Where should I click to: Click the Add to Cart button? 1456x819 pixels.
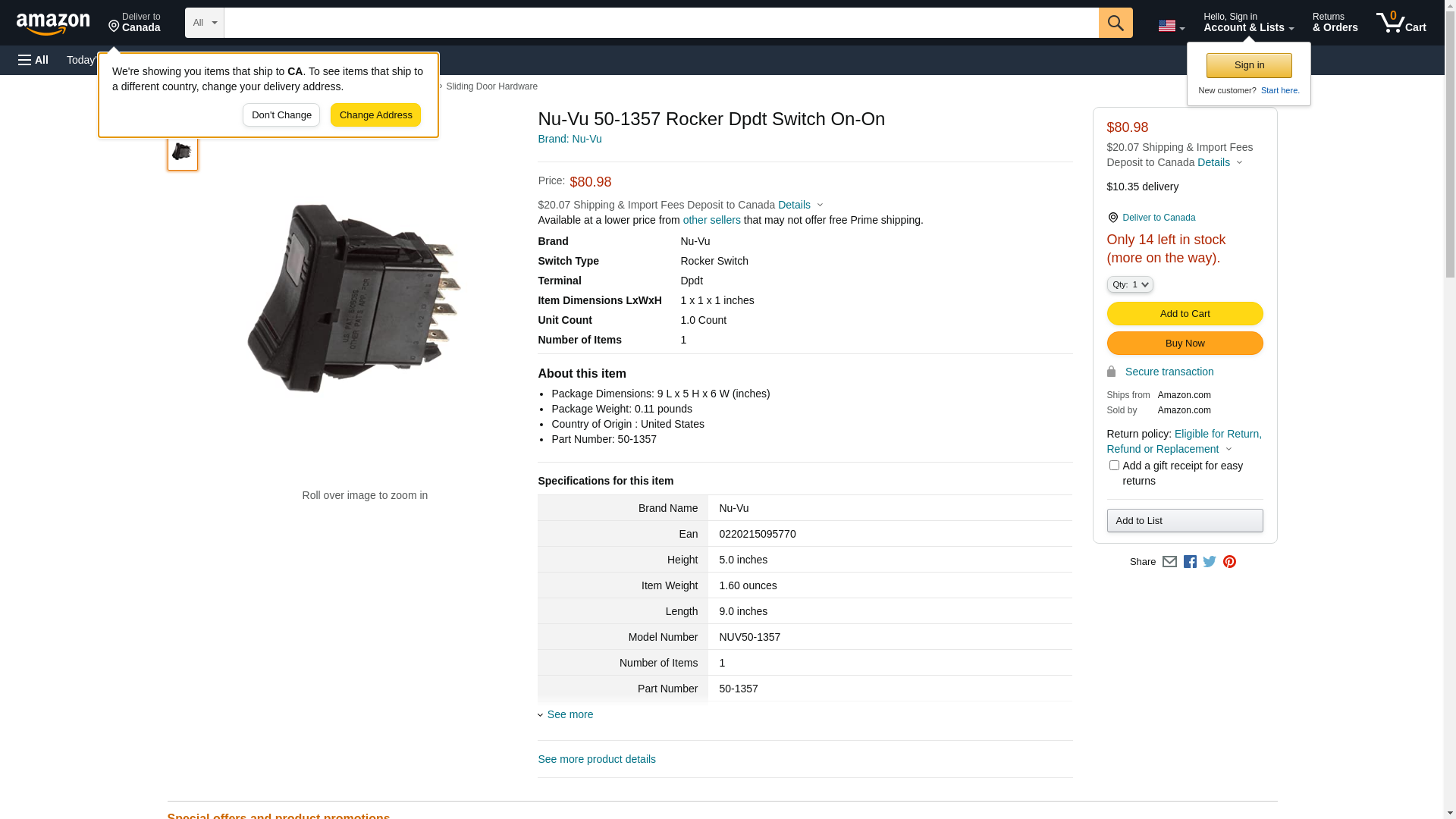pos(1185,314)
